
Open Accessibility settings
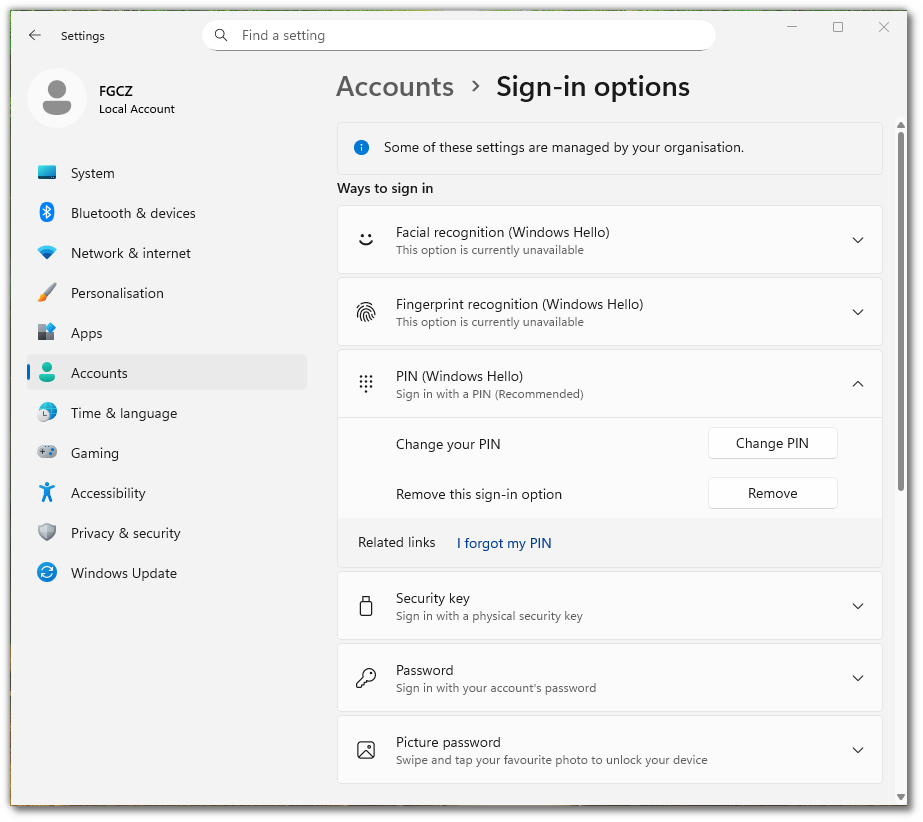tap(167, 493)
